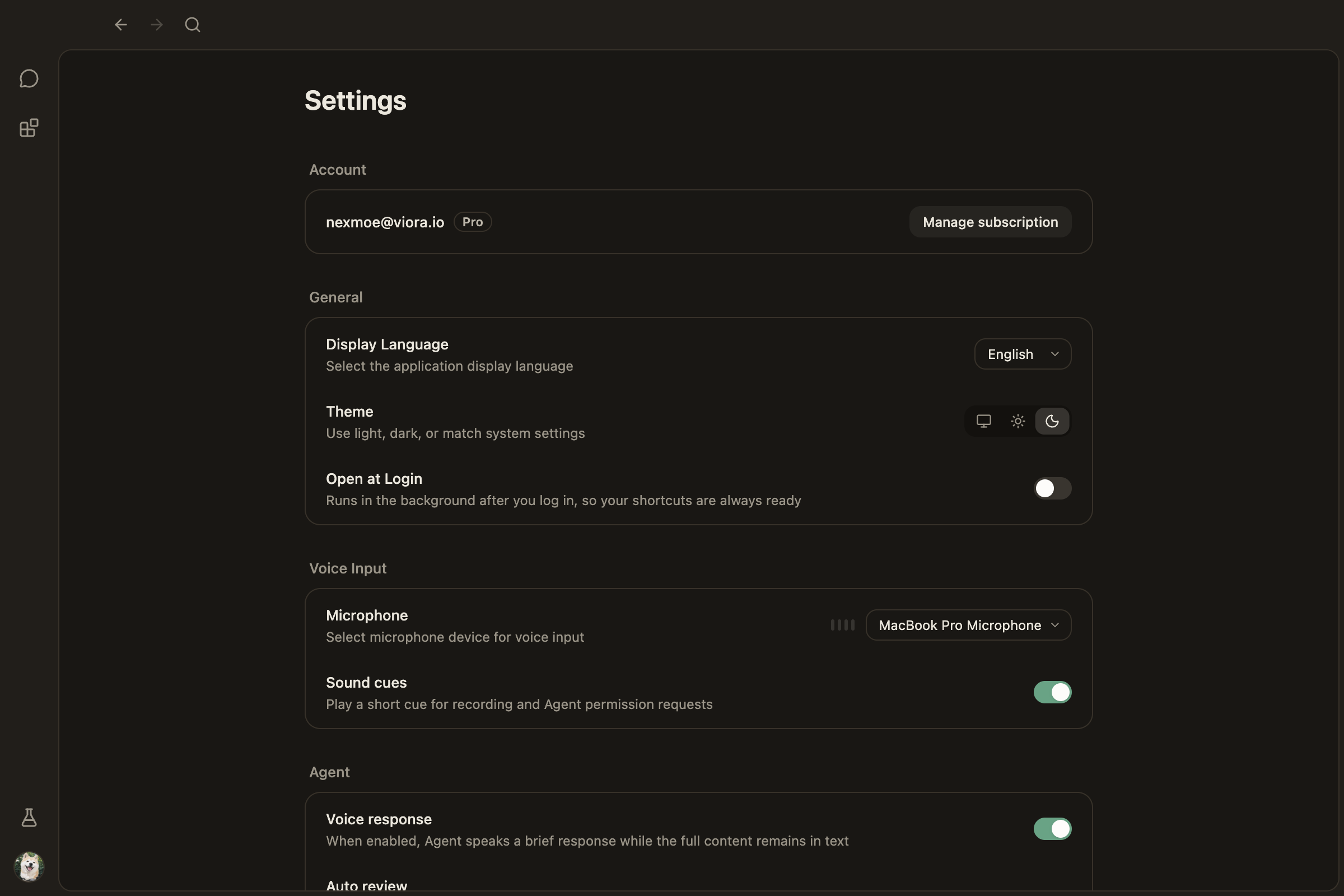Open MacBook Pro Microphone dropdown
Viewport: 1344px width, 896px height.
pyautogui.click(x=968, y=625)
